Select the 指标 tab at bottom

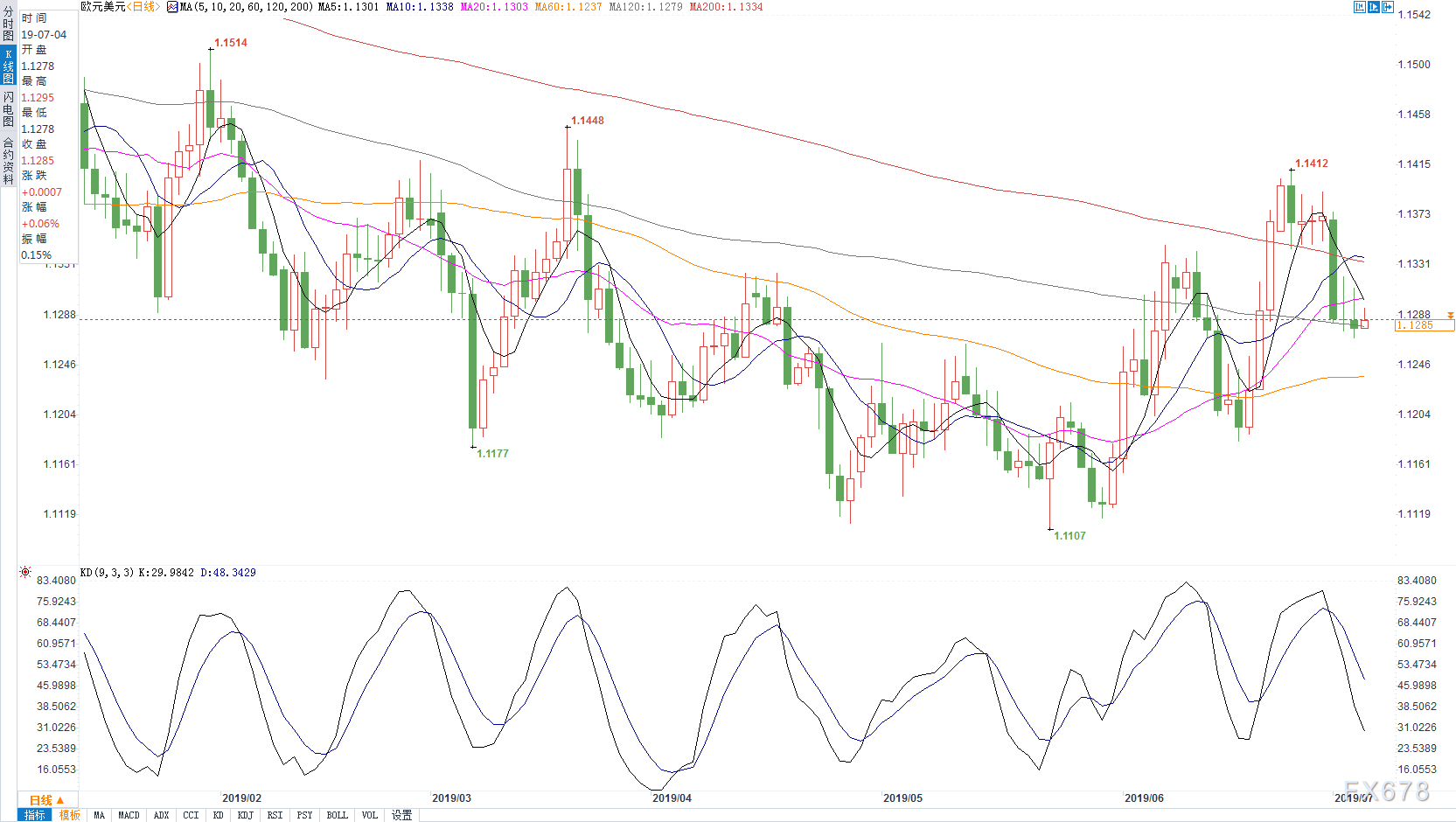click(35, 815)
